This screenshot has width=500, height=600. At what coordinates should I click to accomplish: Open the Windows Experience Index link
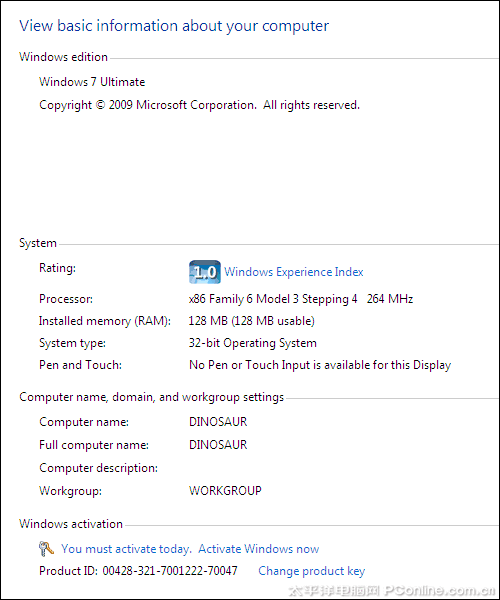(293, 272)
